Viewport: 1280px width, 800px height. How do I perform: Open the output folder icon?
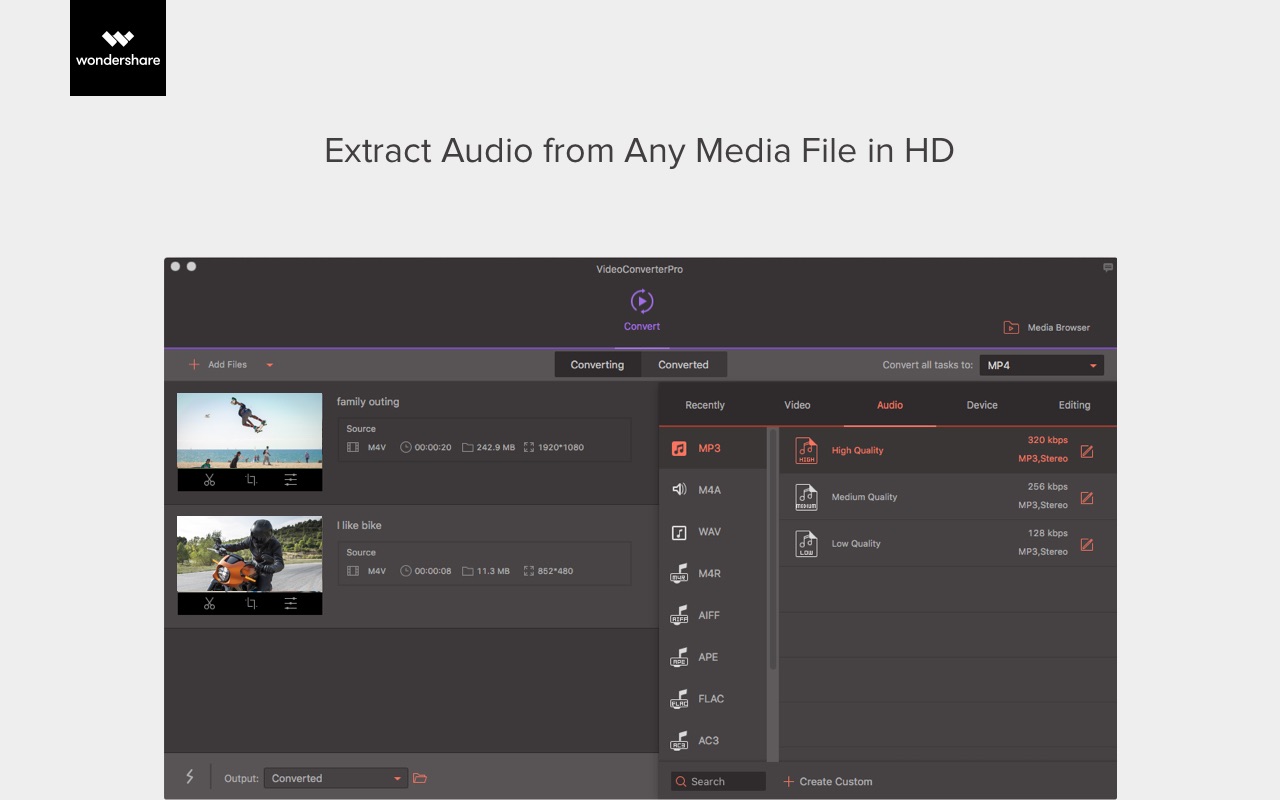(420, 778)
